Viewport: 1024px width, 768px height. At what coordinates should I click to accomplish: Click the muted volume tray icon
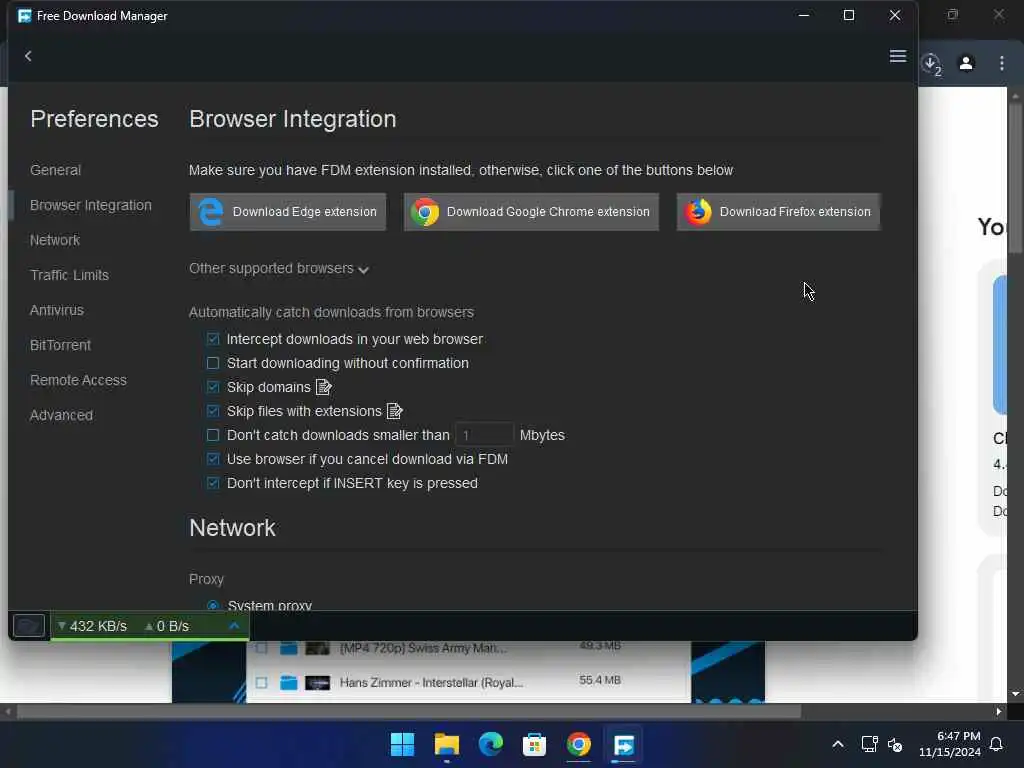[895, 744]
